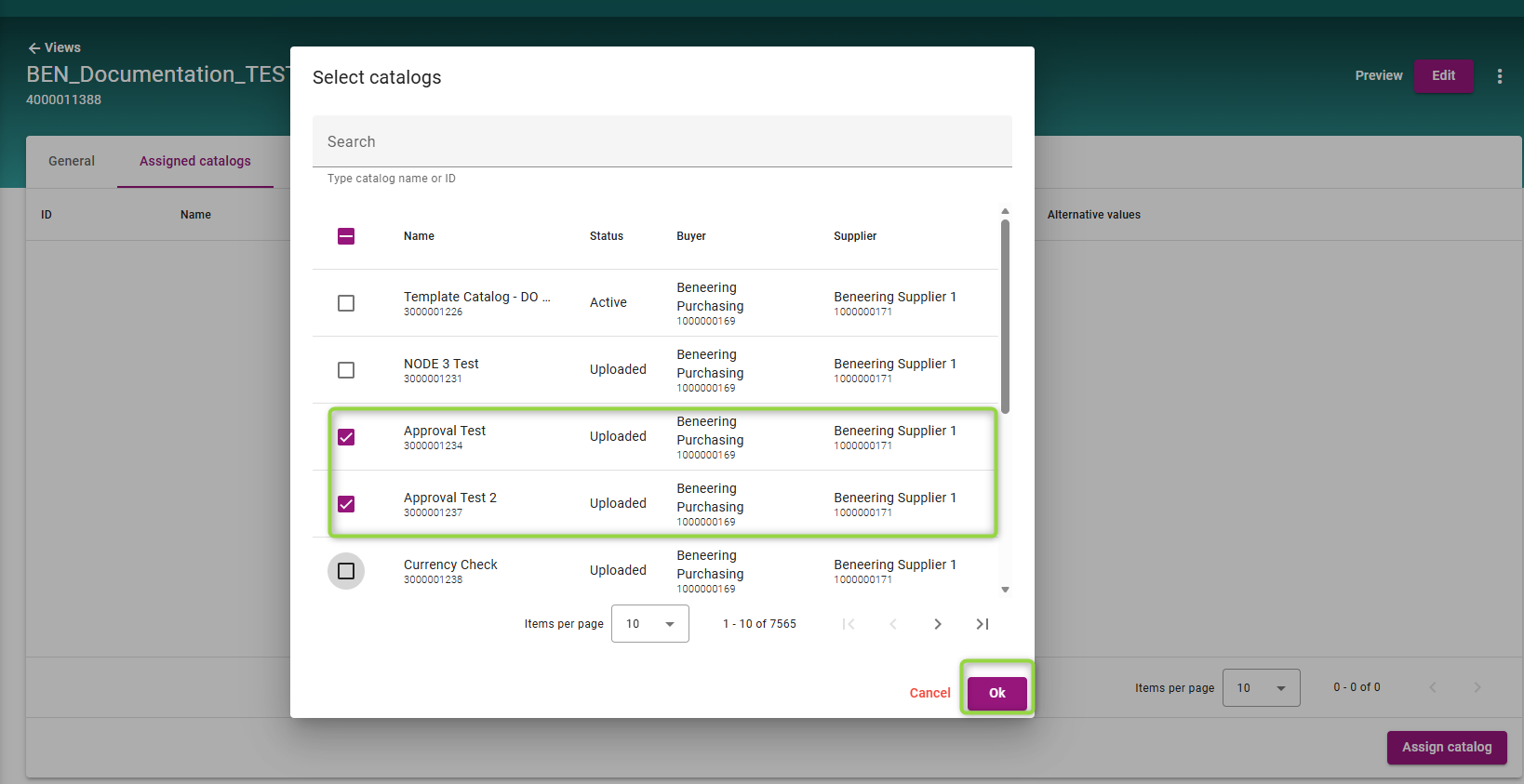
Task: Expand background table items per page dropdown
Action: (1261, 688)
